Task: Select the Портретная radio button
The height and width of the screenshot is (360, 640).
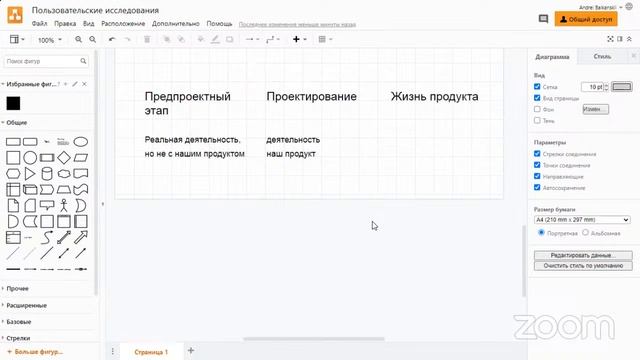Action: (541, 232)
